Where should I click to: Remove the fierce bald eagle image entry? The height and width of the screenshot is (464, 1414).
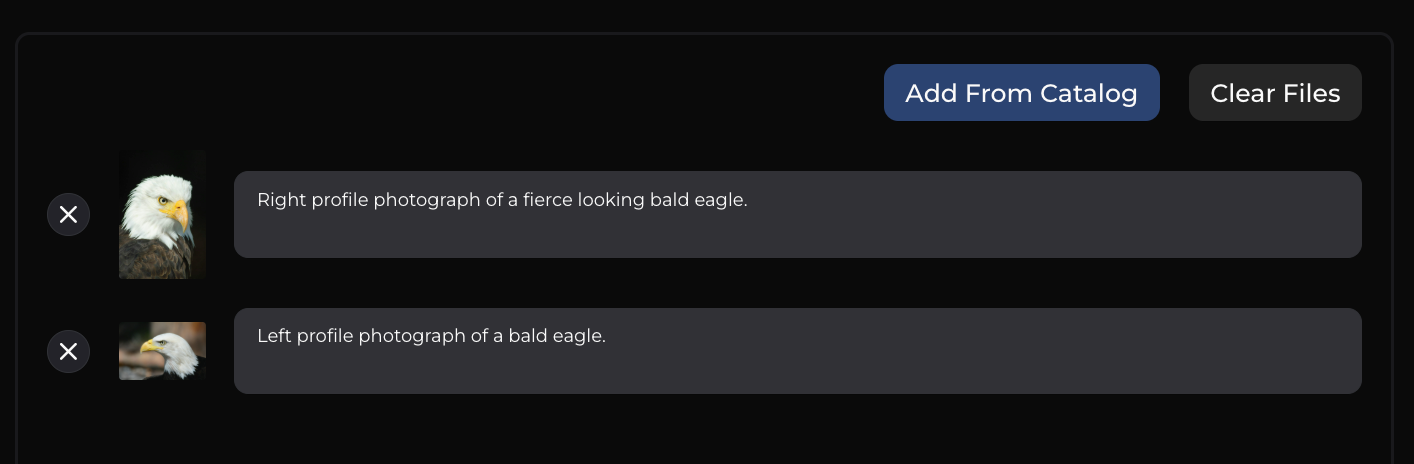[68, 214]
